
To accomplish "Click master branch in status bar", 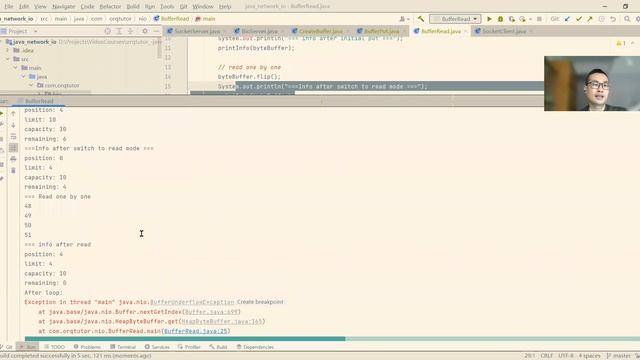I will click(618, 356).
